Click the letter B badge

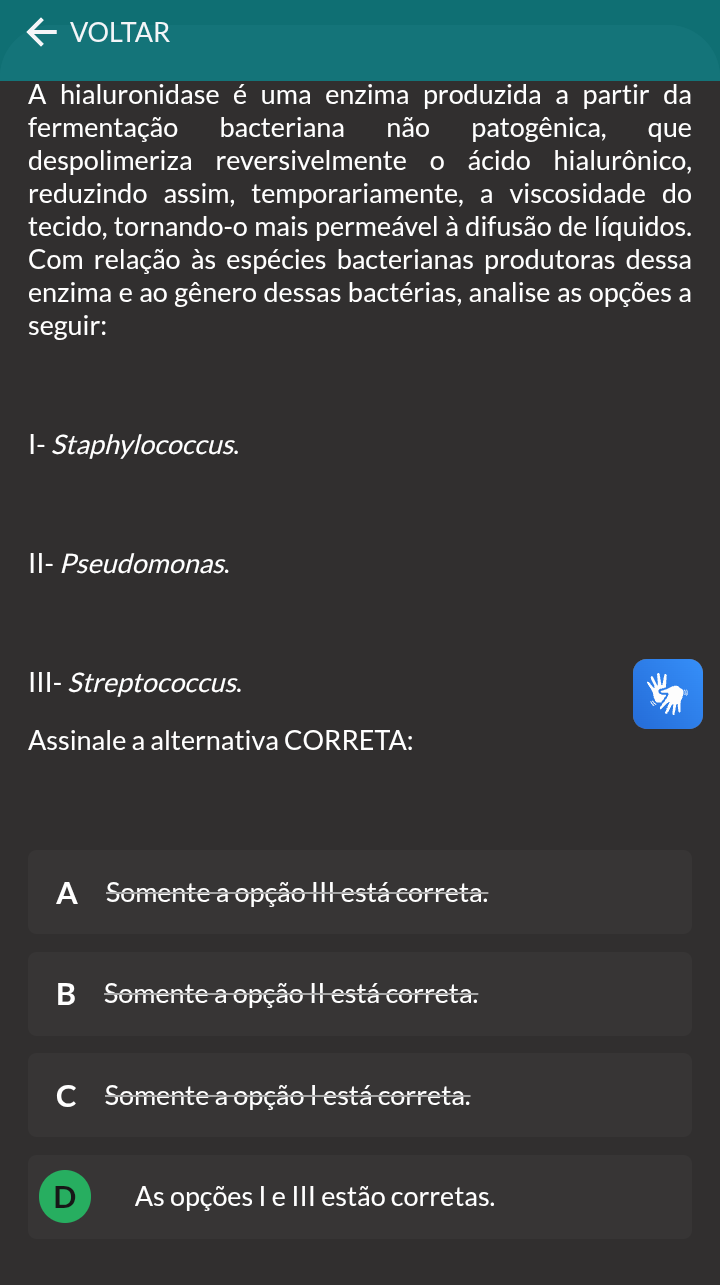[x=66, y=994]
